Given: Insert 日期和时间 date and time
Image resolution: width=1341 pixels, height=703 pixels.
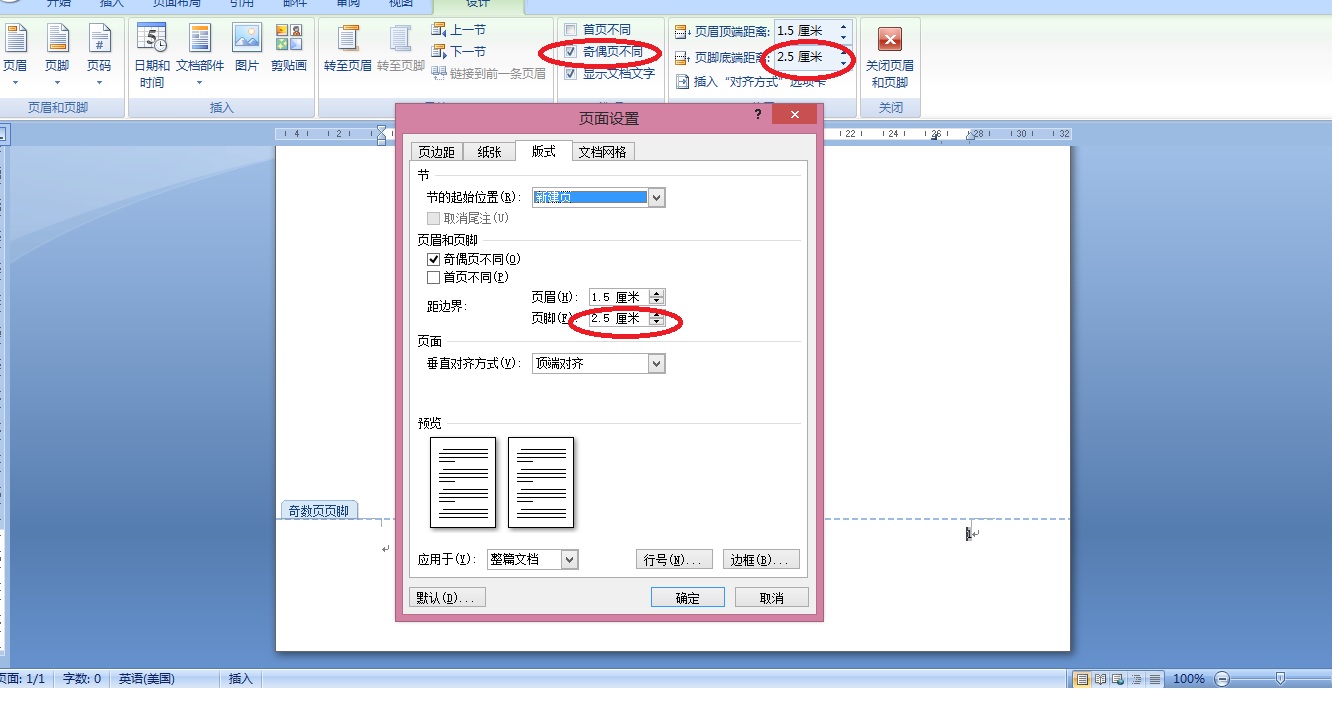Looking at the screenshot, I should pos(152,54).
